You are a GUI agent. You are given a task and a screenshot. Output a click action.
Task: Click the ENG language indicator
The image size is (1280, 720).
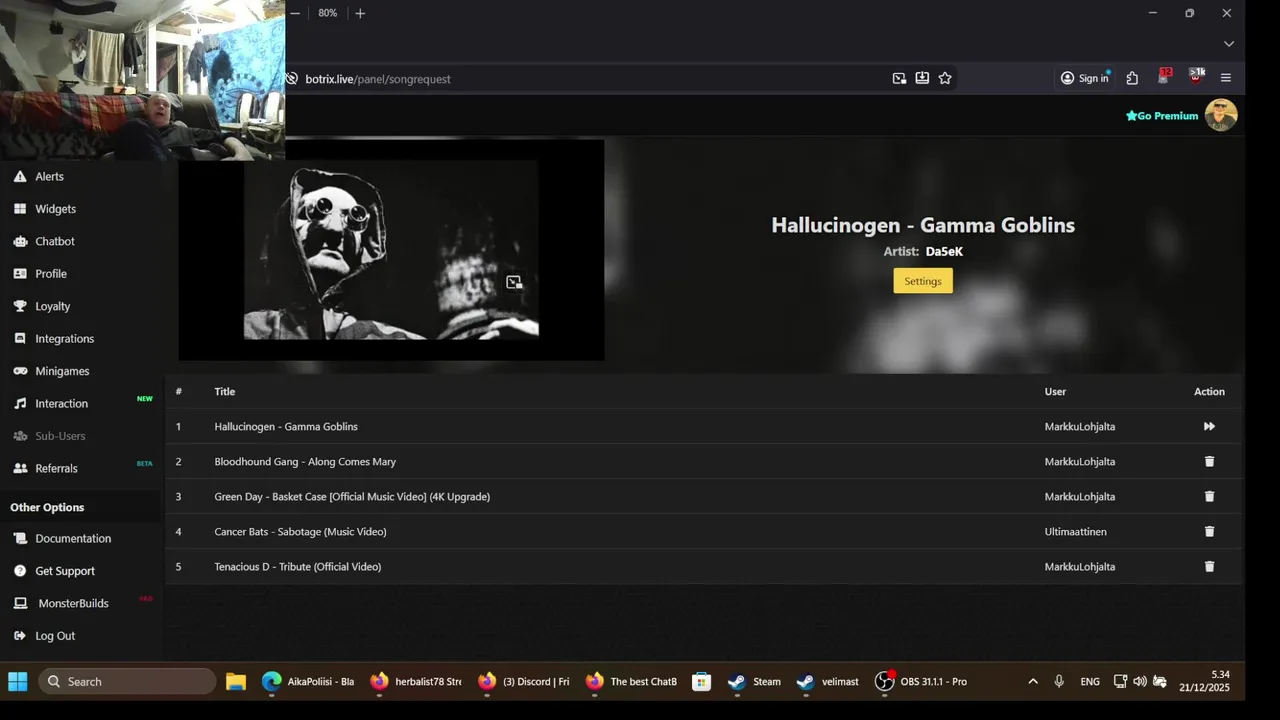point(1090,682)
